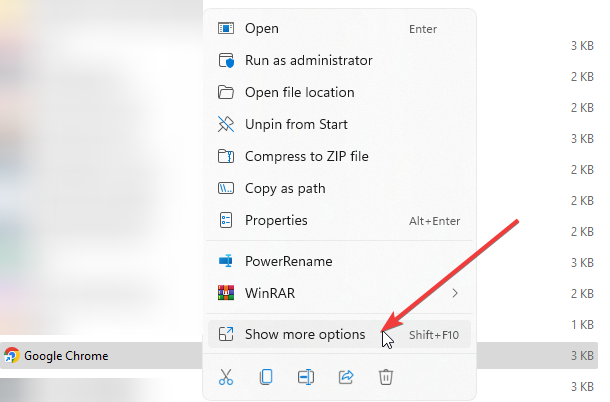Click the Show more options icon
The image size is (610, 402).
point(226,334)
